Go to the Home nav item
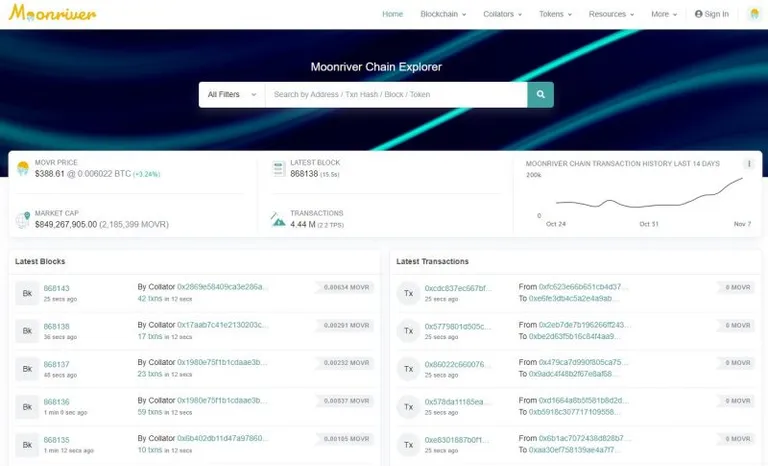 [x=392, y=14]
